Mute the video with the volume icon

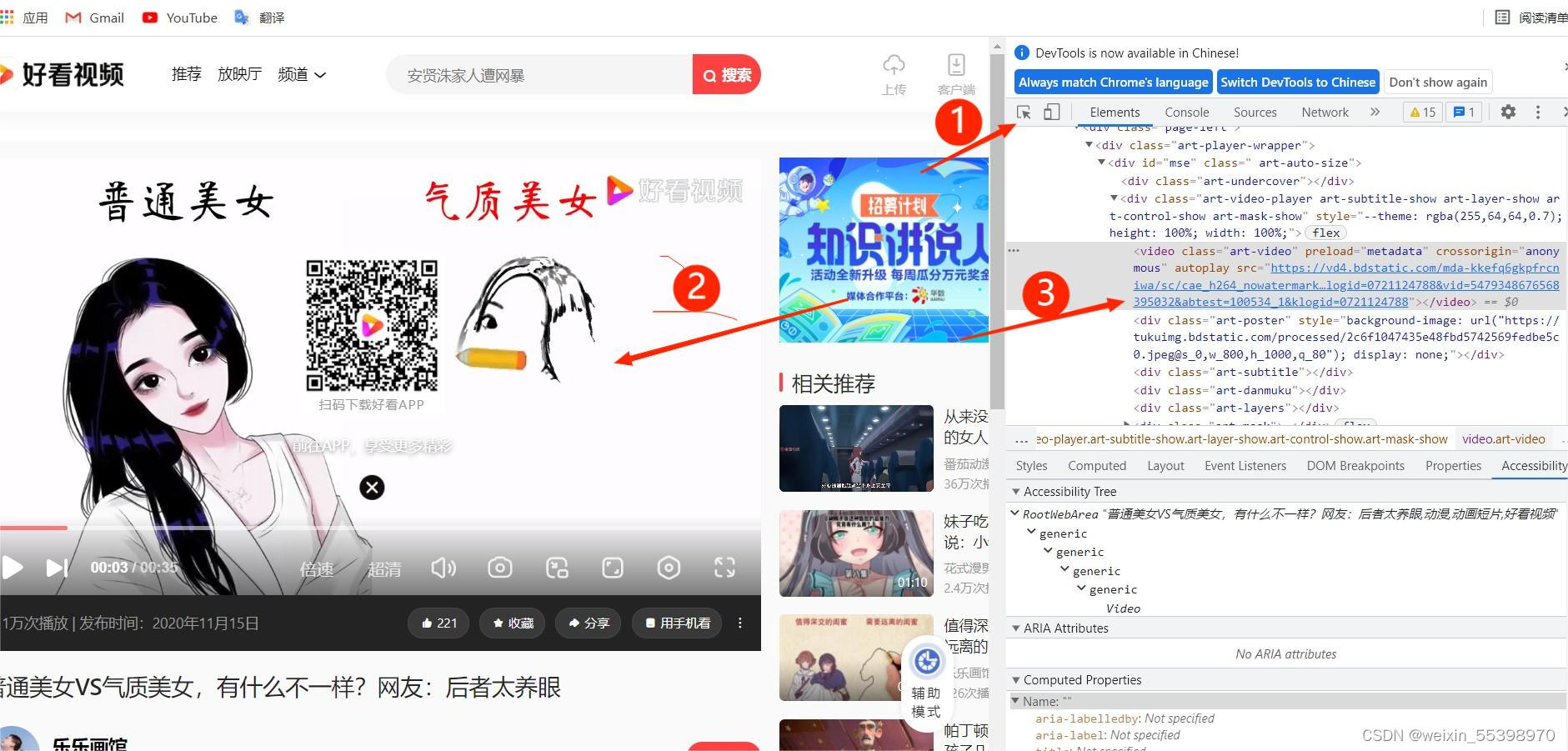click(x=443, y=568)
